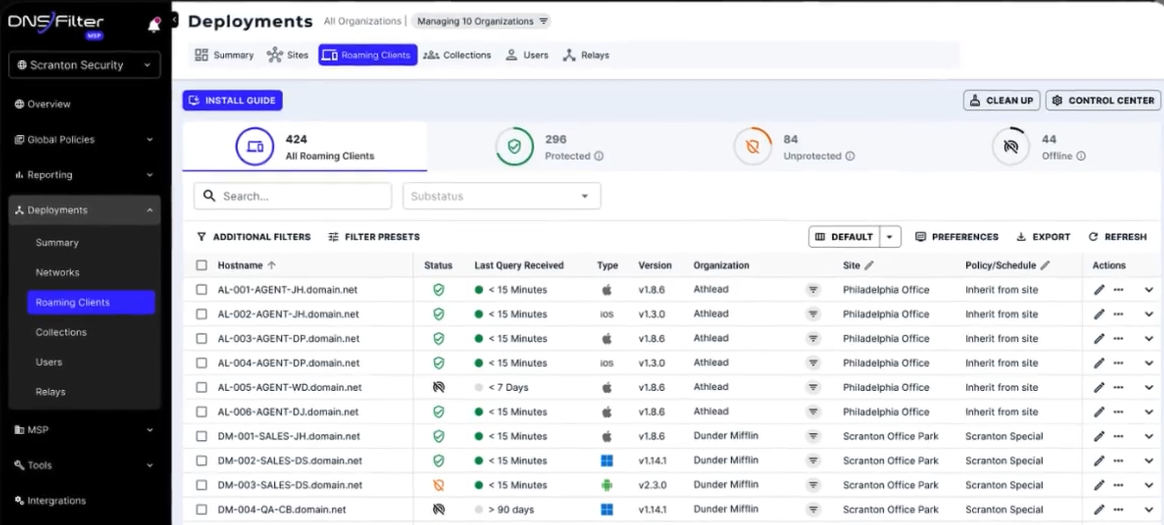Viewport: 1164px width, 525px height.
Task: Click the notification bell icon
Action: tap(154, 26)
